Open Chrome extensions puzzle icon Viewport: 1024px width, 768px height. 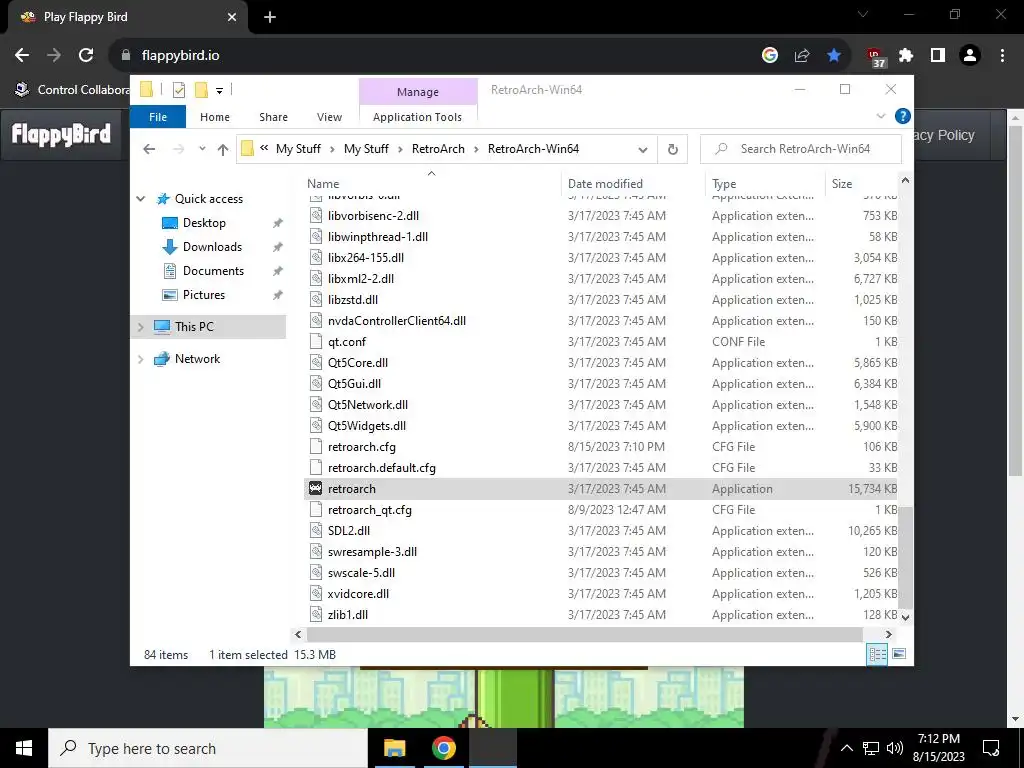click(906, 56)
